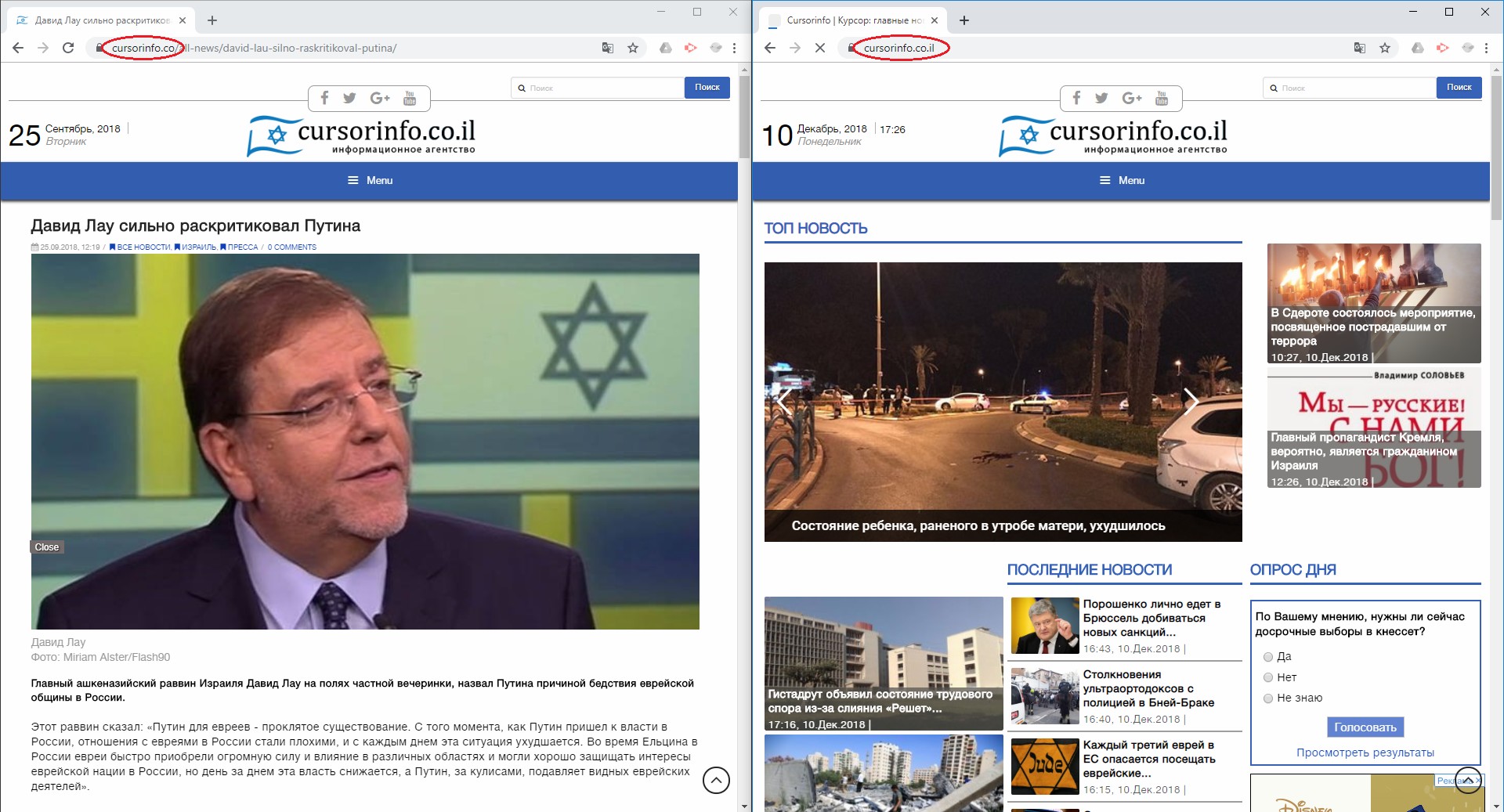Open YouTube icon on left page header
Screen dimensions: 1504x812
[x=410, y=98]
